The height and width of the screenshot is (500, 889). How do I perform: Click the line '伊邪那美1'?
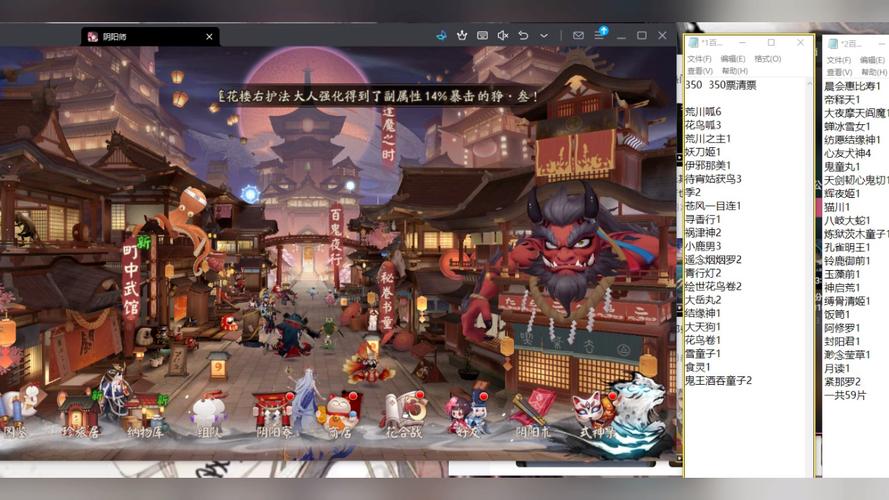click(708, 165)
